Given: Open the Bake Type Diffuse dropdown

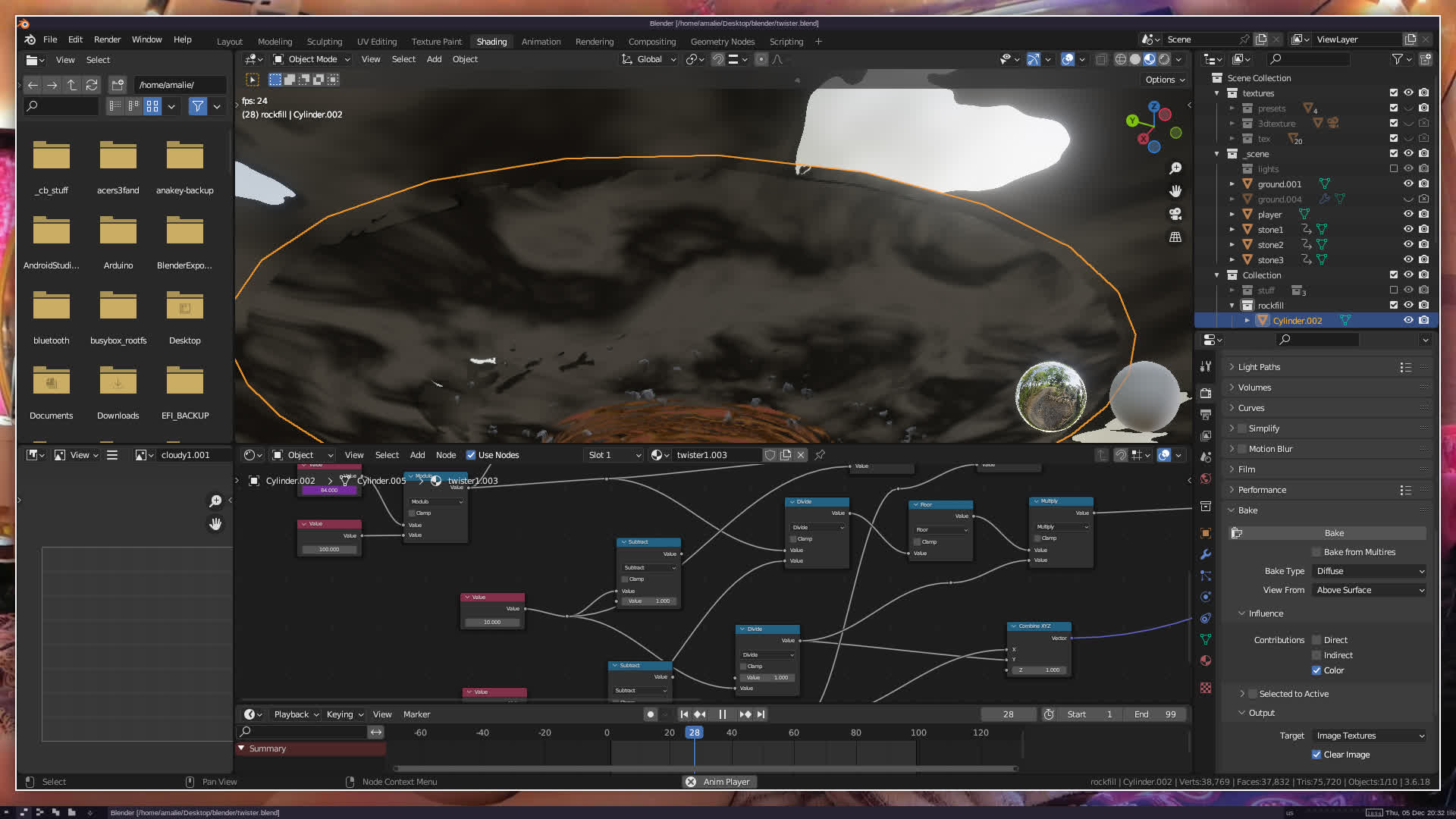Looking at the screenshot, I should 1370,571.
